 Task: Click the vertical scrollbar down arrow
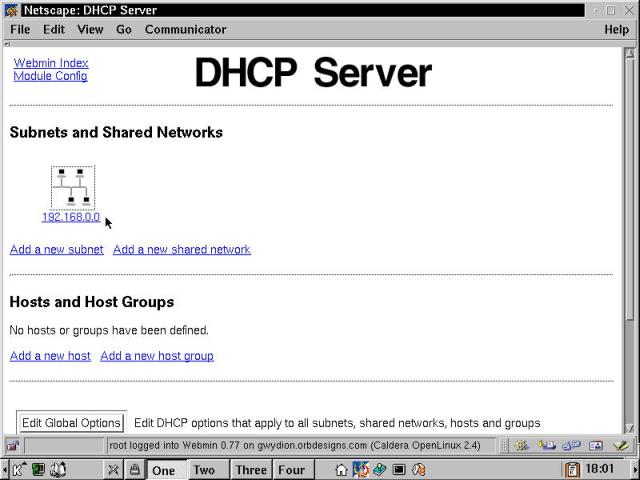pyautogui.click(x=629, y=427)
